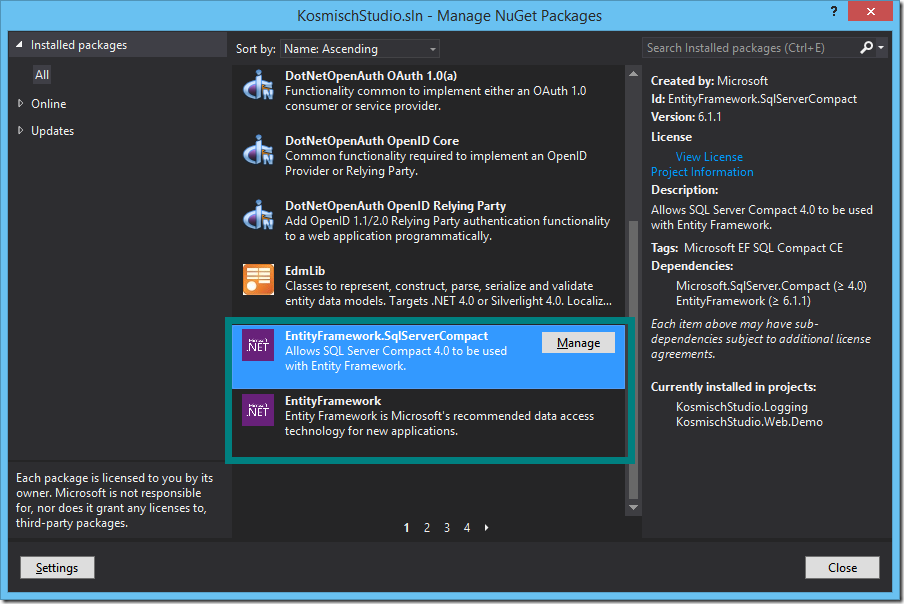The image size is (904, 604).
Task: Click the DotNetOpenAuth OpenID Core package icon
Action: pyautogui.click(x=258, y=150)
